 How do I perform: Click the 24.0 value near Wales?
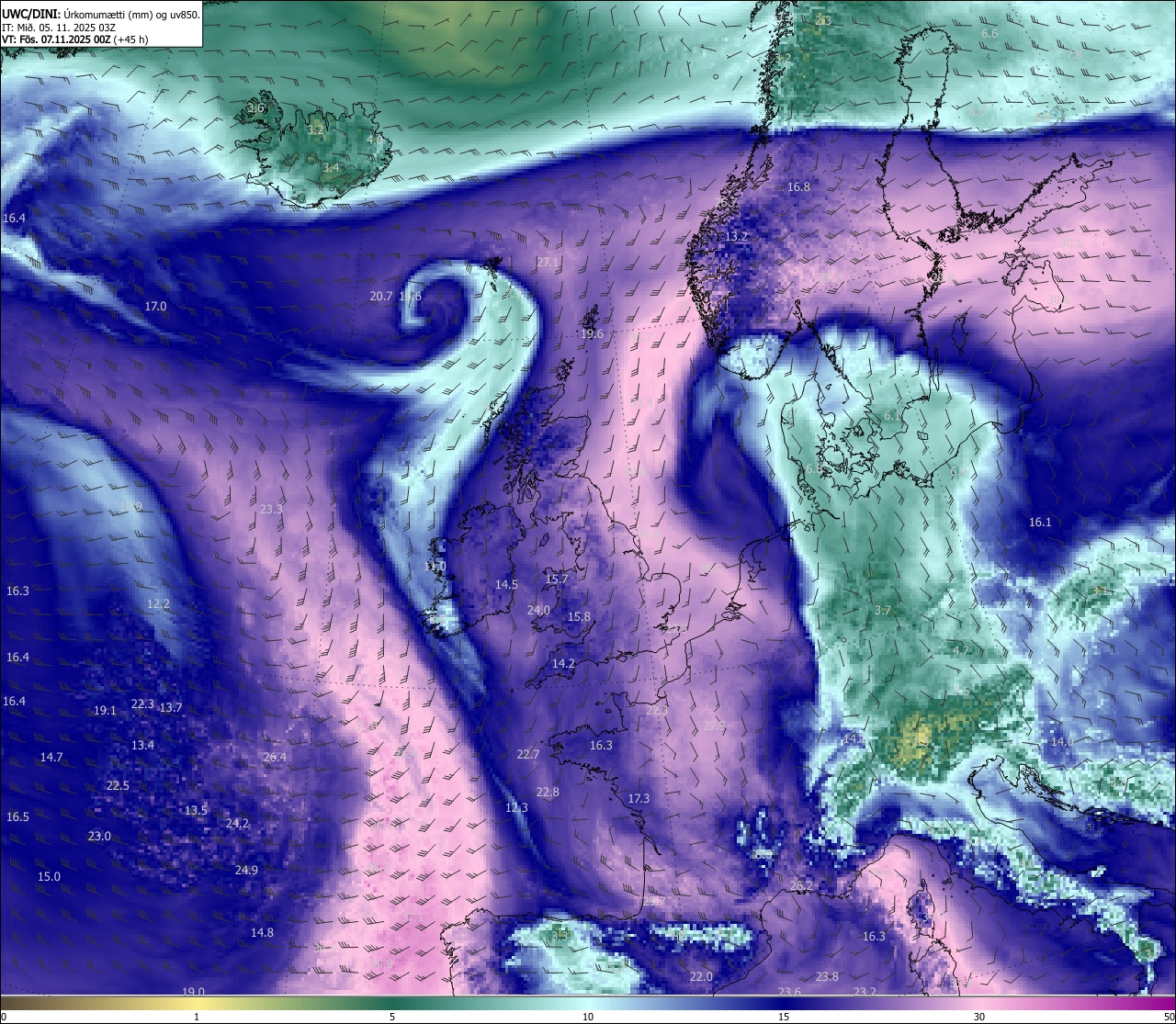pos(538,611)
